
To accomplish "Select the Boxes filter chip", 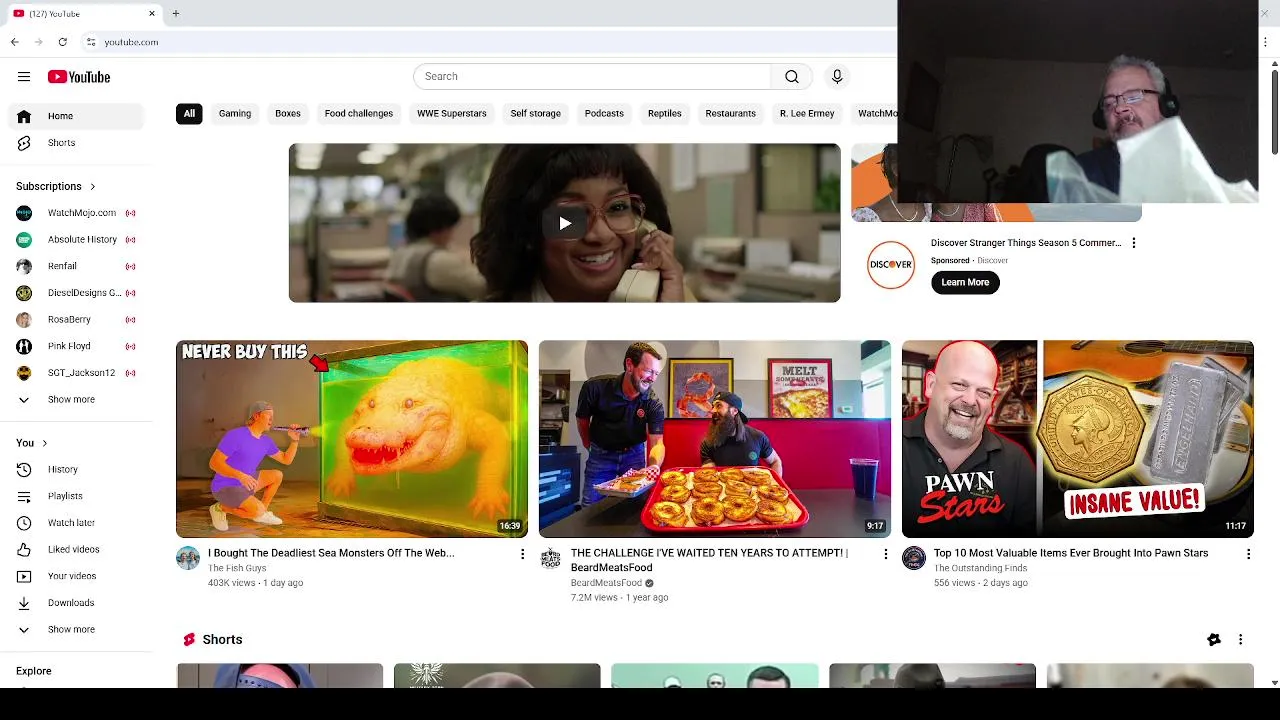I will pyautogui.click(x=288, y=114).
